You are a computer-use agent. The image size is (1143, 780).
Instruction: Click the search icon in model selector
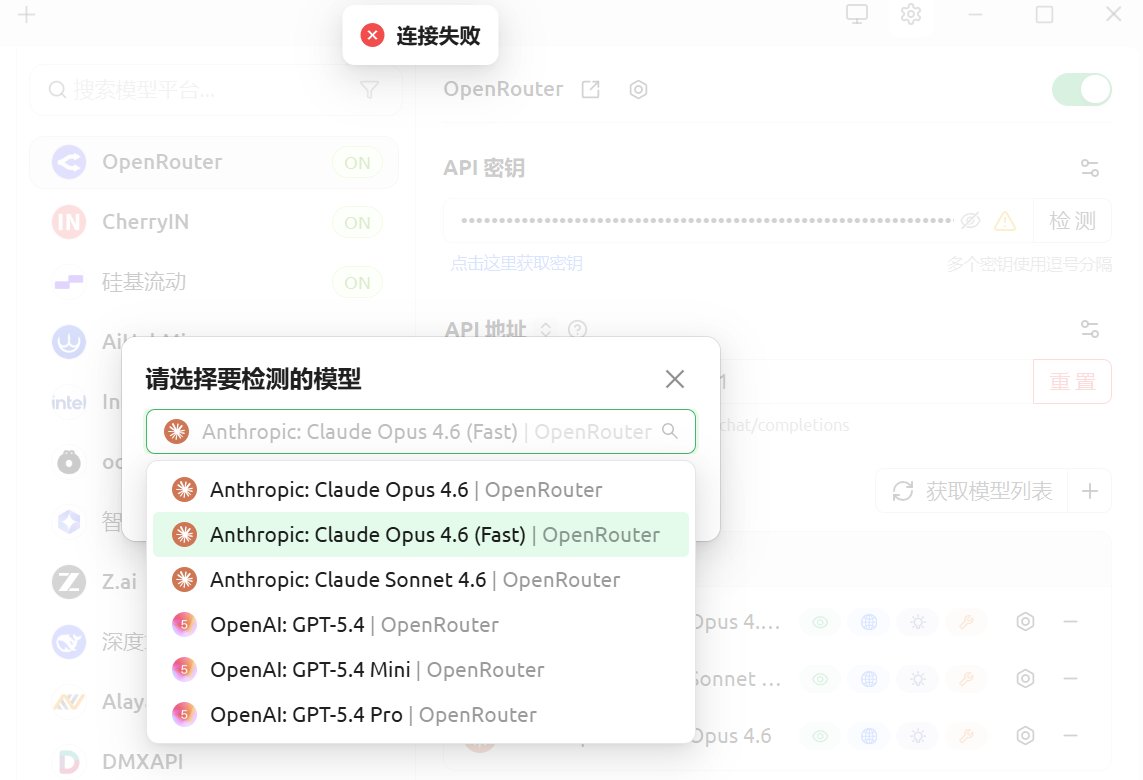[x=669, y=432]
